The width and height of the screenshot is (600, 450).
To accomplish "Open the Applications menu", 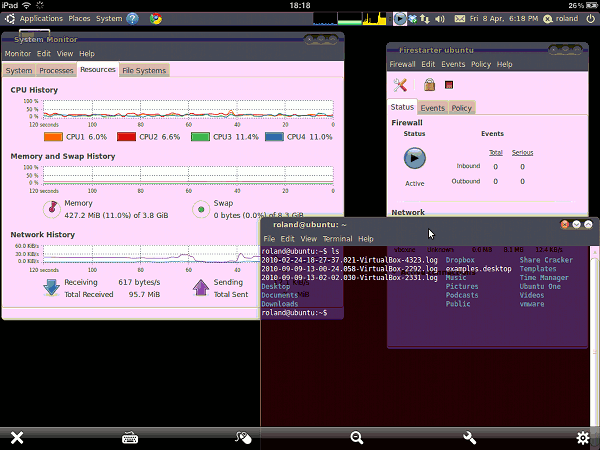I will click(x=41, y=18).
